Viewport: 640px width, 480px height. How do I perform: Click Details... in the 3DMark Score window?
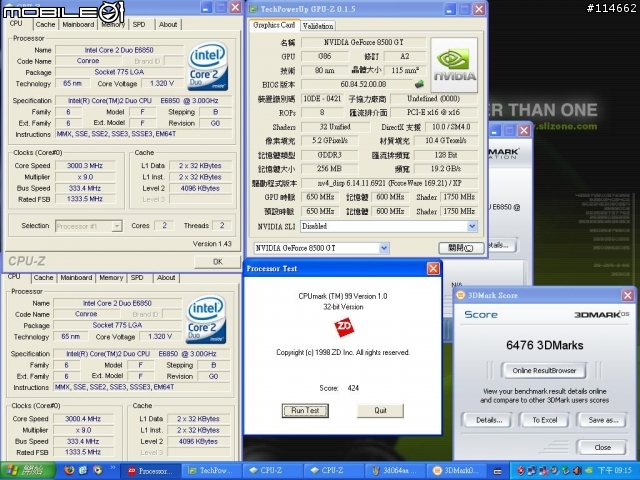coord(487,420)
